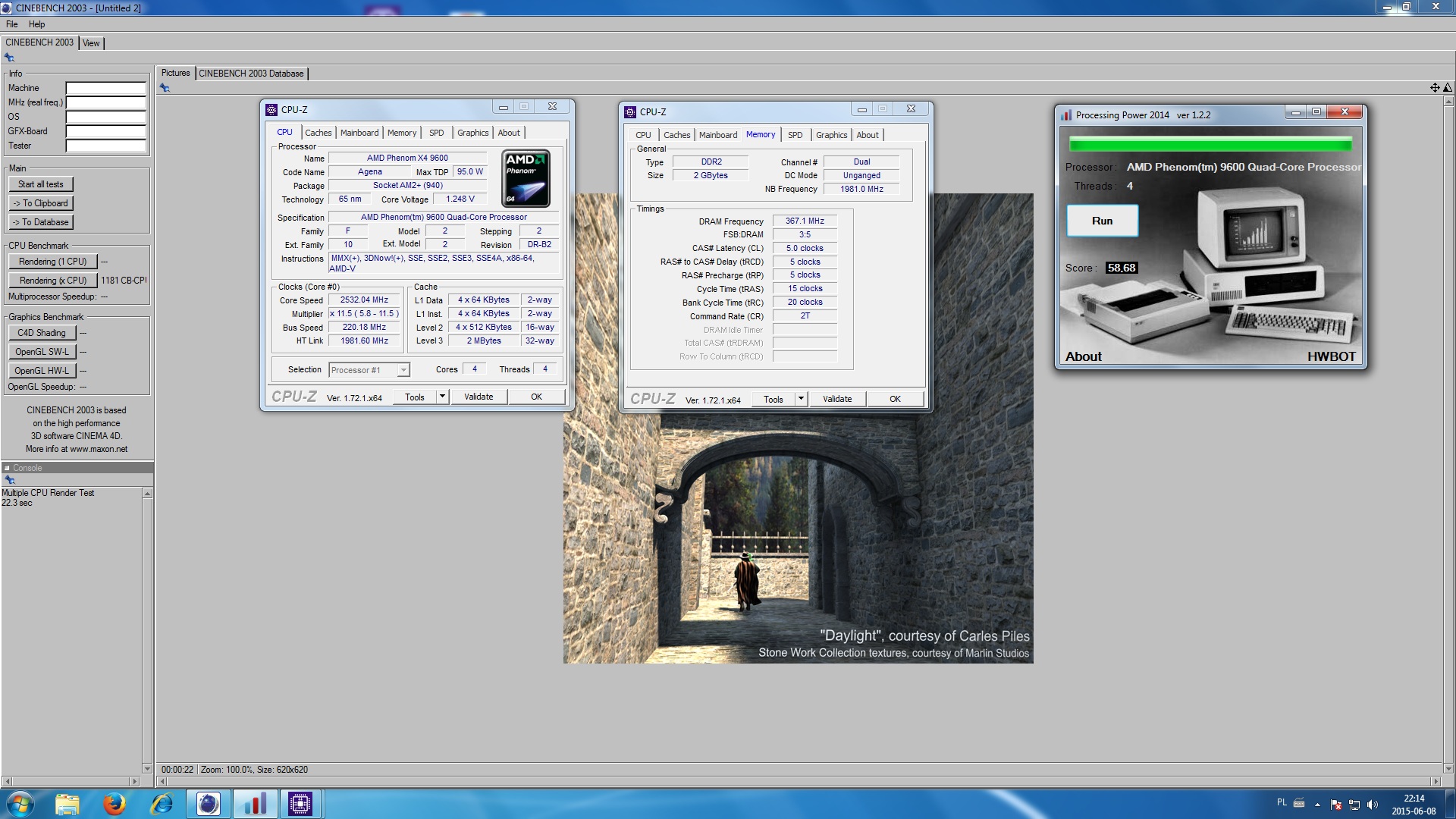Click into the Tester input field
This screenshot has height=819, width=1456.
tap(105, 146)
